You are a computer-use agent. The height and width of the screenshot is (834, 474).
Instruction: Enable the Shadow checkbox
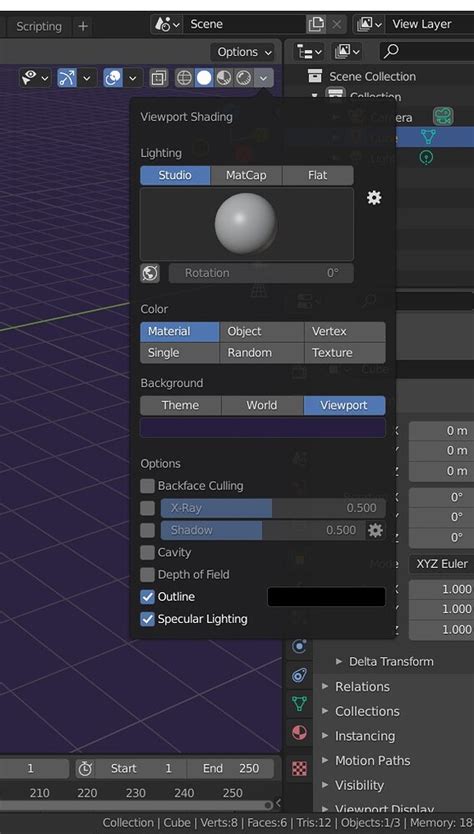(147, 530)
